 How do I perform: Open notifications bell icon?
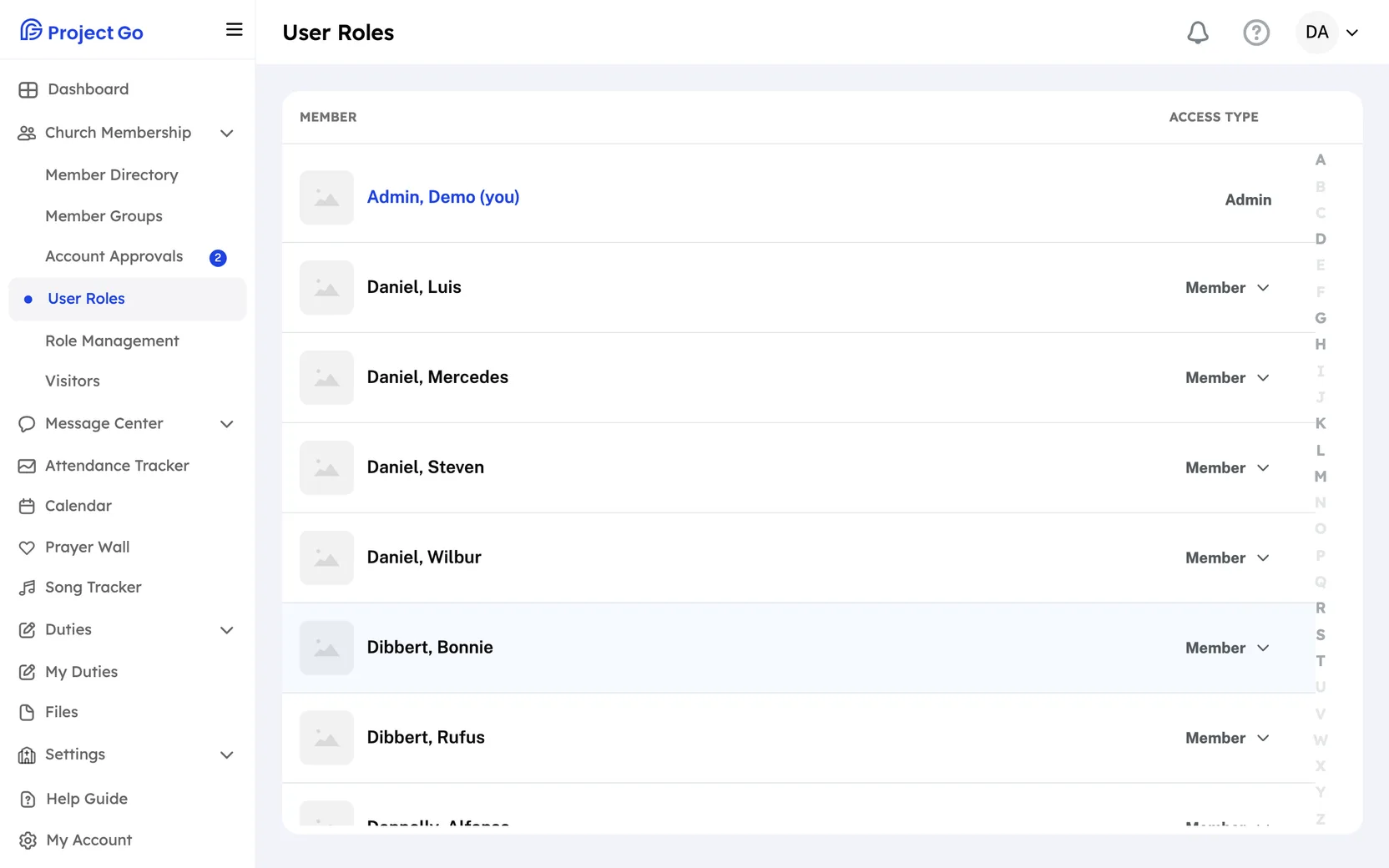(x=1198, y=33)
